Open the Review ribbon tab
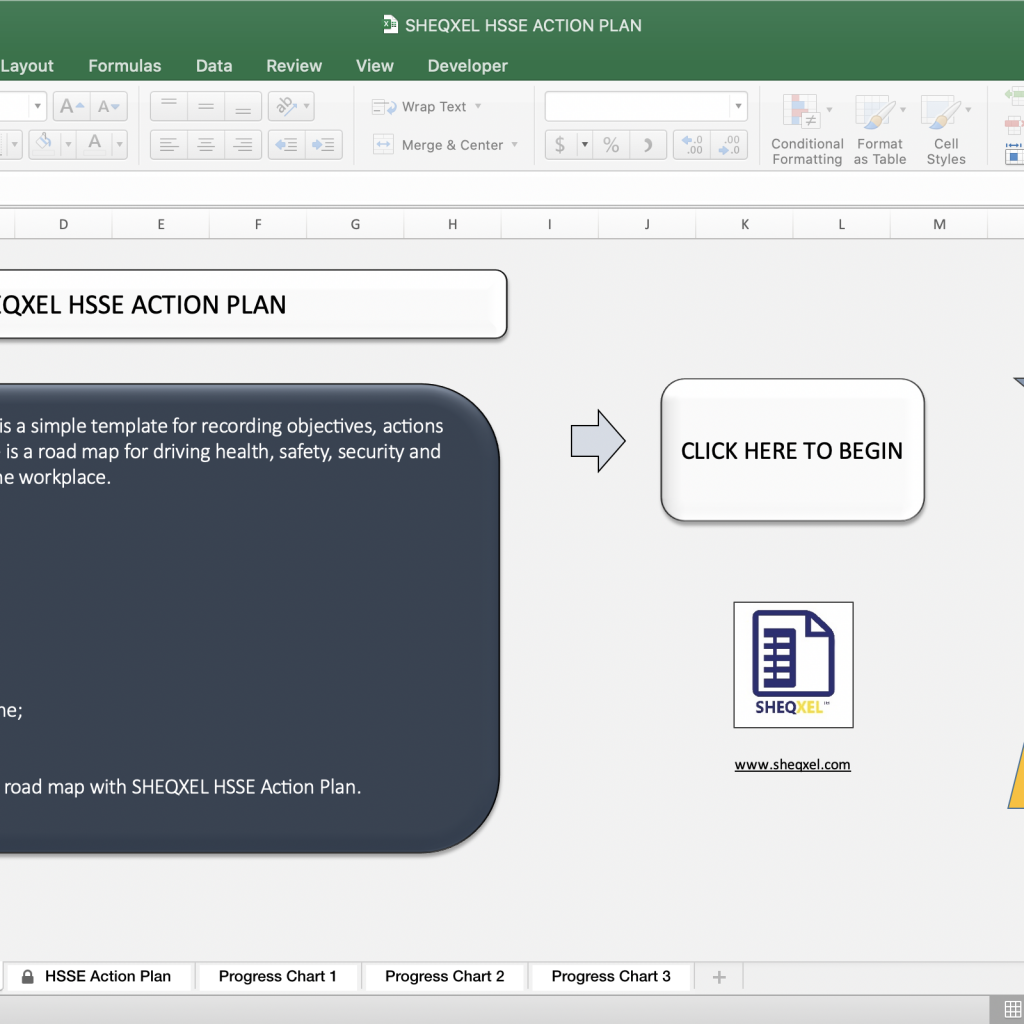 294,66
